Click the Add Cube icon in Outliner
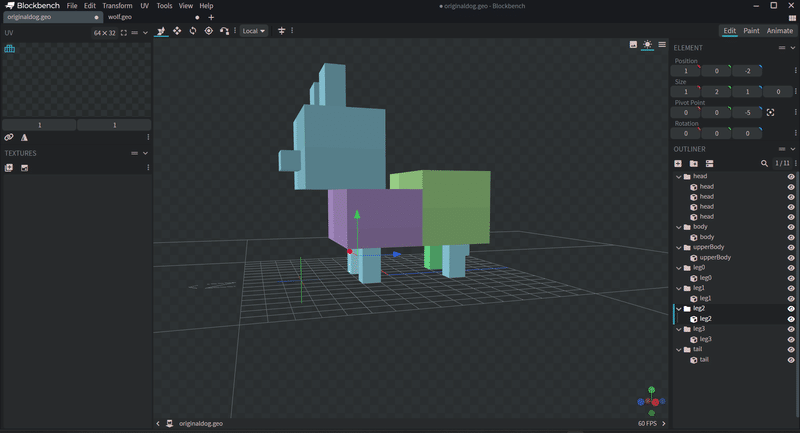 point(678,163)
